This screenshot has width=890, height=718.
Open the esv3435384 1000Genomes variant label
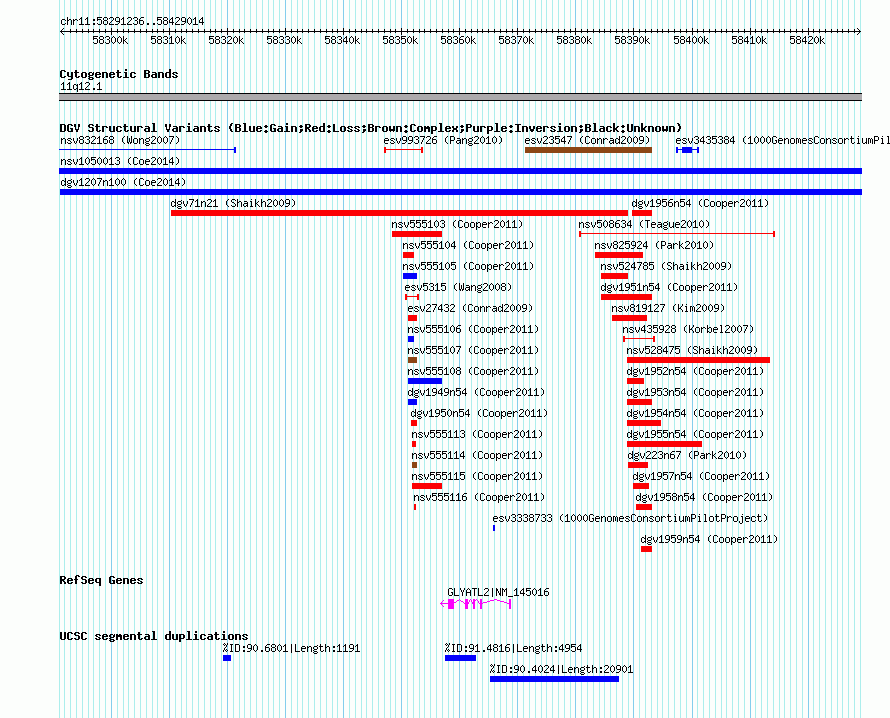tap(782, 140)
